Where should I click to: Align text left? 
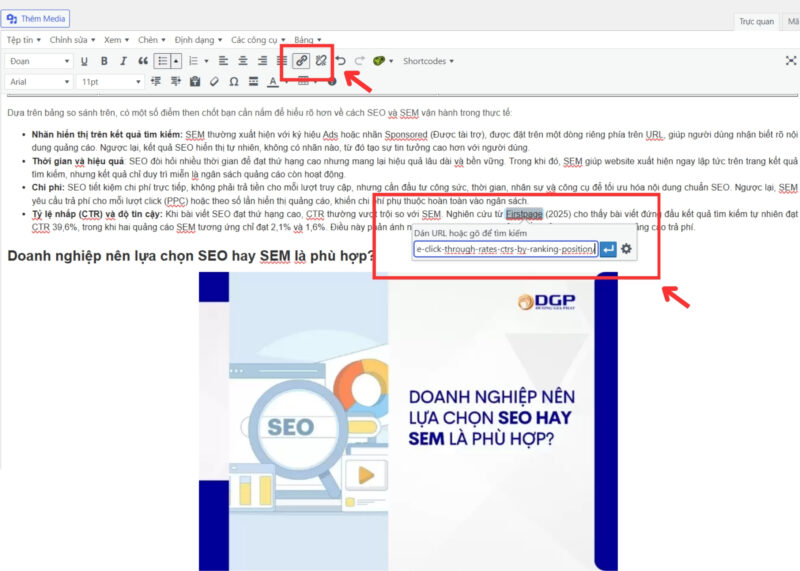click(x=223, y=61)
